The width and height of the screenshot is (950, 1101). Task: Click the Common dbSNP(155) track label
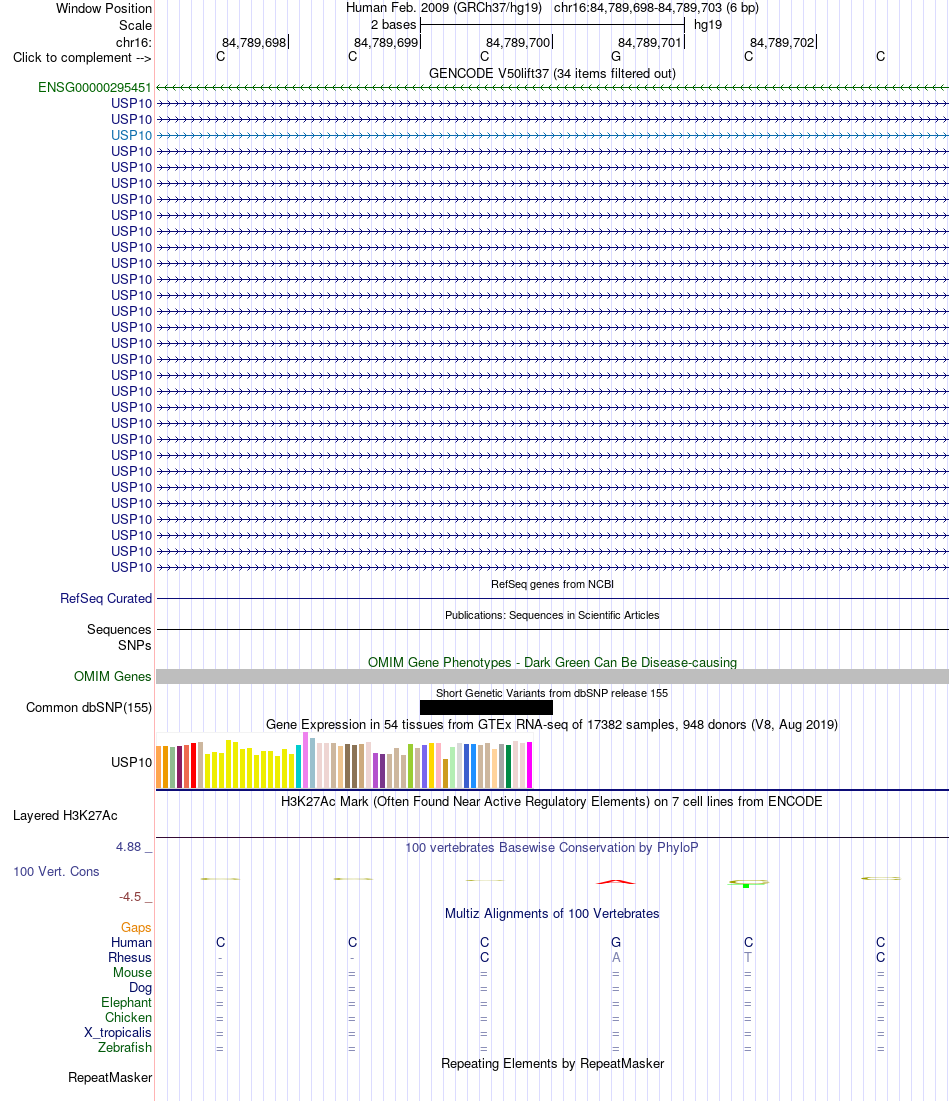pos(89,707)
